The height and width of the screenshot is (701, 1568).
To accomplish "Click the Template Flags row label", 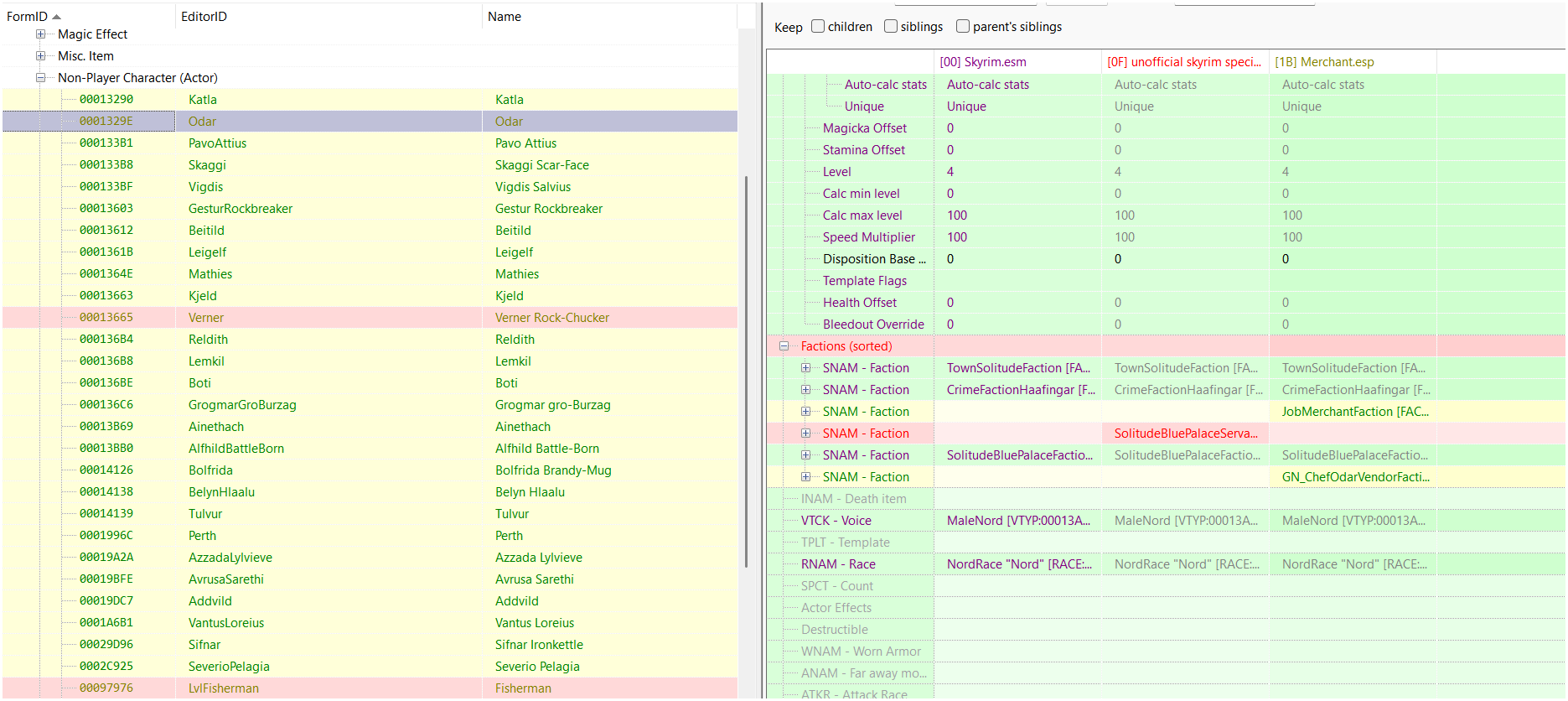I will tap(864, 281).
